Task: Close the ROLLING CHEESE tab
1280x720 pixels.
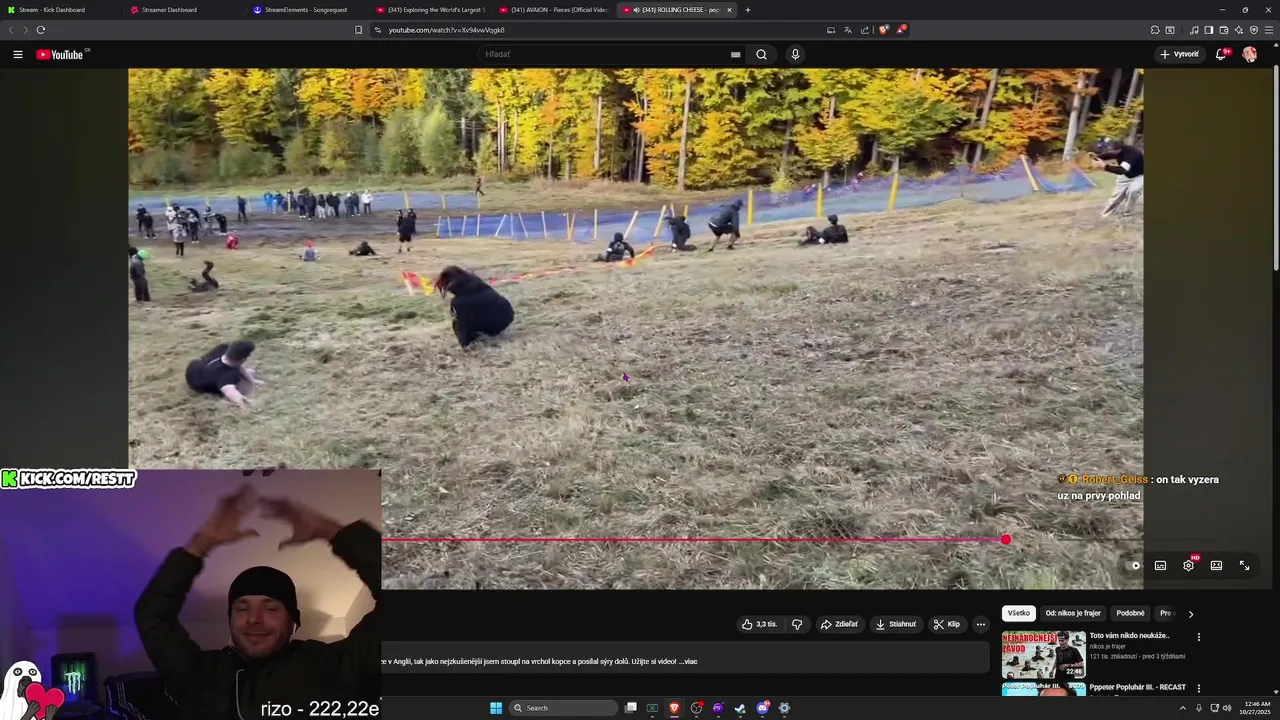Action: (x=729, y=10)
